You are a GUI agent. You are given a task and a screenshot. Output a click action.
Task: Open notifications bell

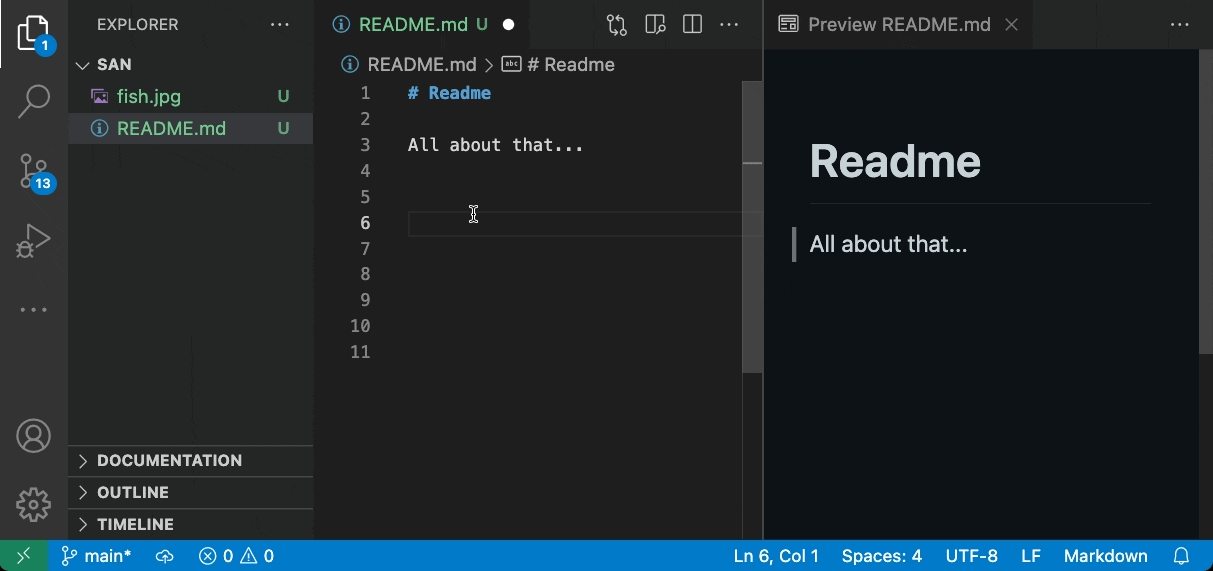pyautogui.click(x=1181, y=556)
